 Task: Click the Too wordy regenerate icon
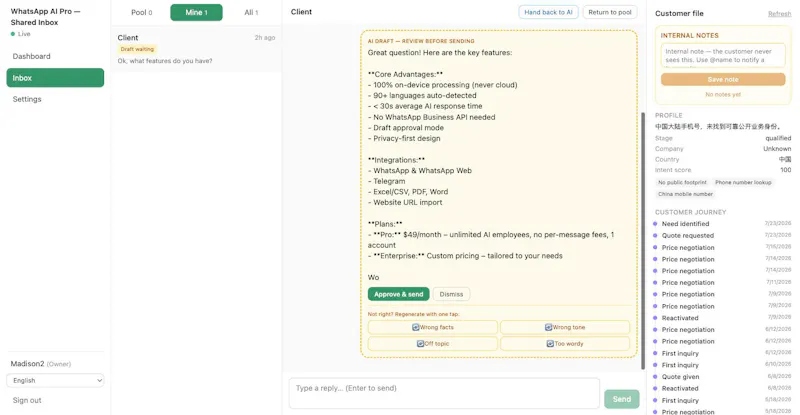pyautogui.click(x=551, y=344)
